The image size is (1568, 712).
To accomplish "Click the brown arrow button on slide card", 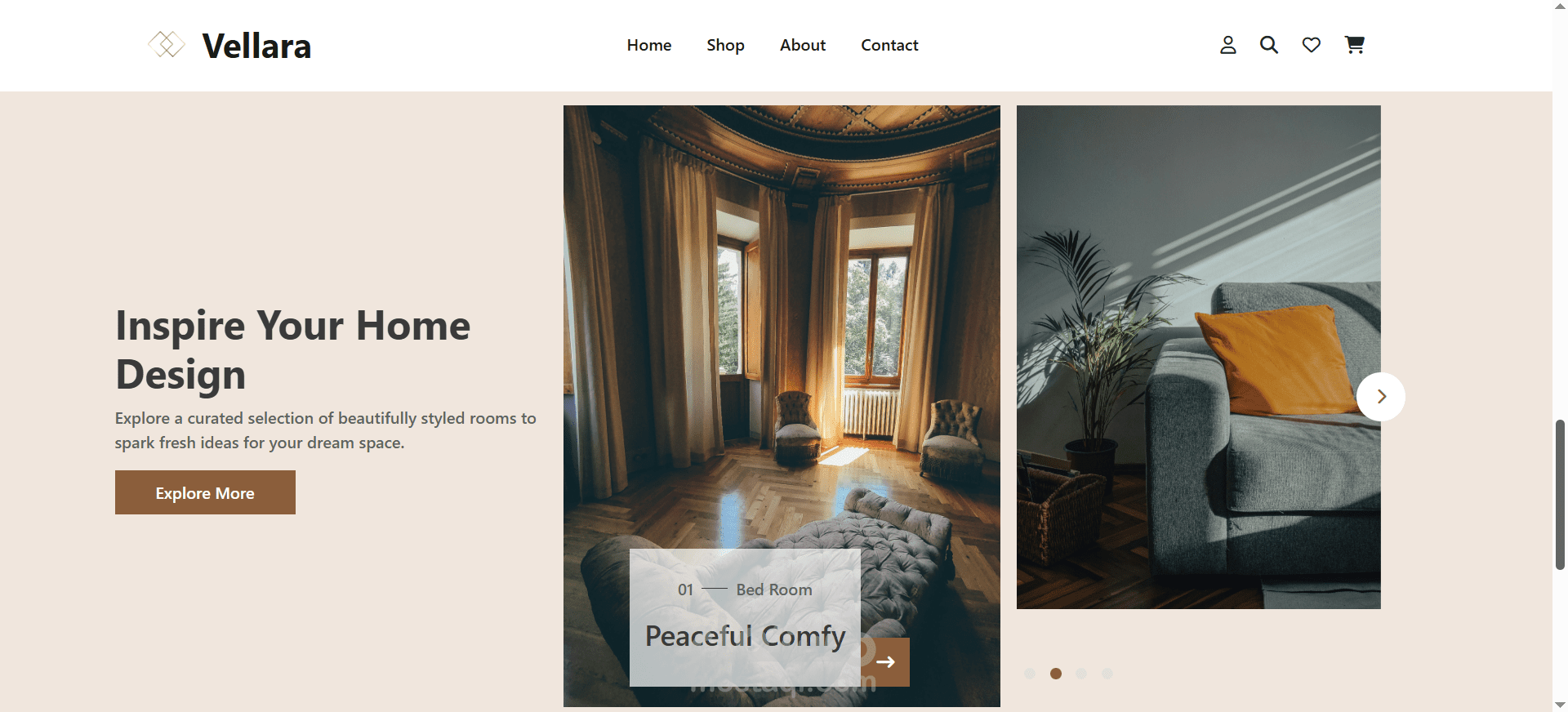I will point(885,662).
